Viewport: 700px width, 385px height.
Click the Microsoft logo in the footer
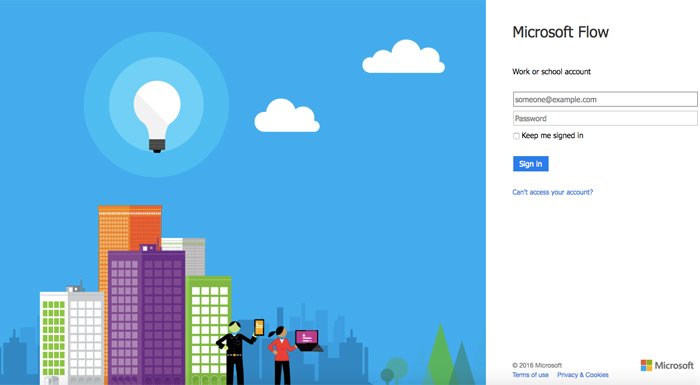(667, 365)
